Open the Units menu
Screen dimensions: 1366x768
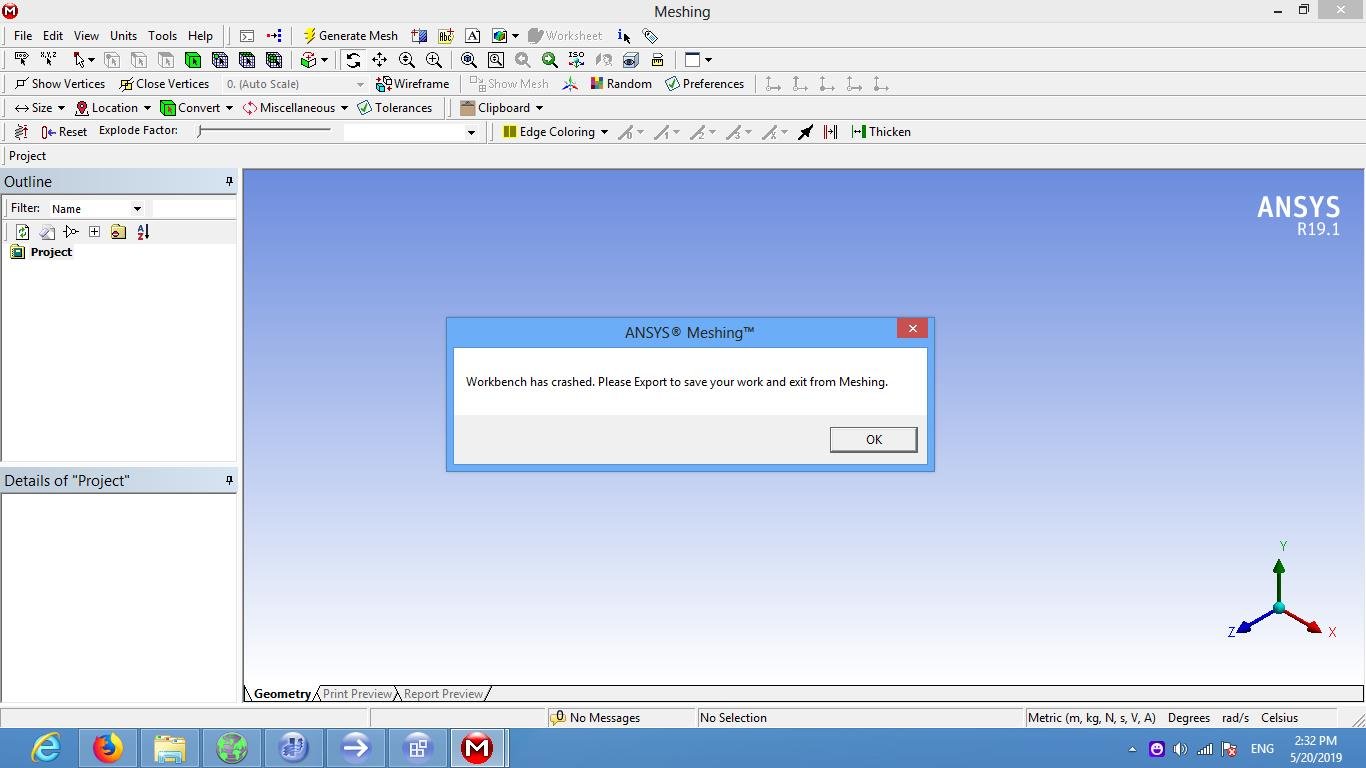click(x=123, y=36)
